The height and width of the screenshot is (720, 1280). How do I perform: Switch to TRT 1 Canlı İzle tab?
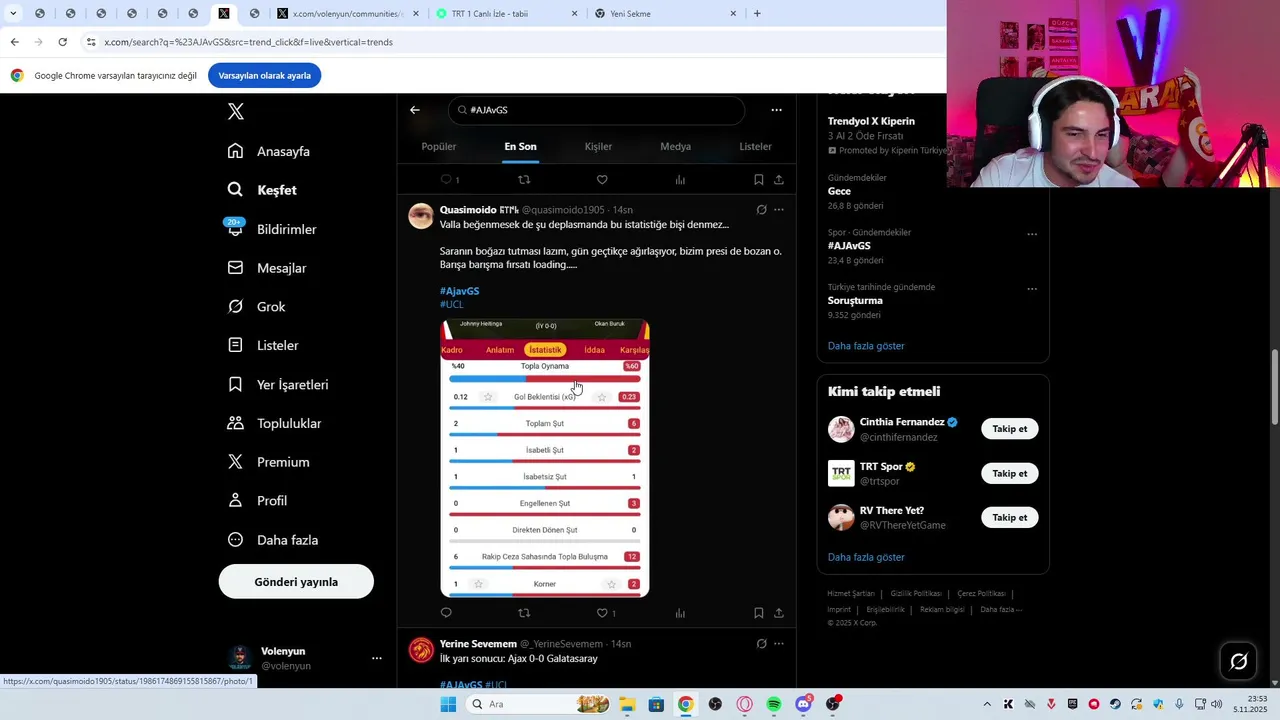[508, 14]
